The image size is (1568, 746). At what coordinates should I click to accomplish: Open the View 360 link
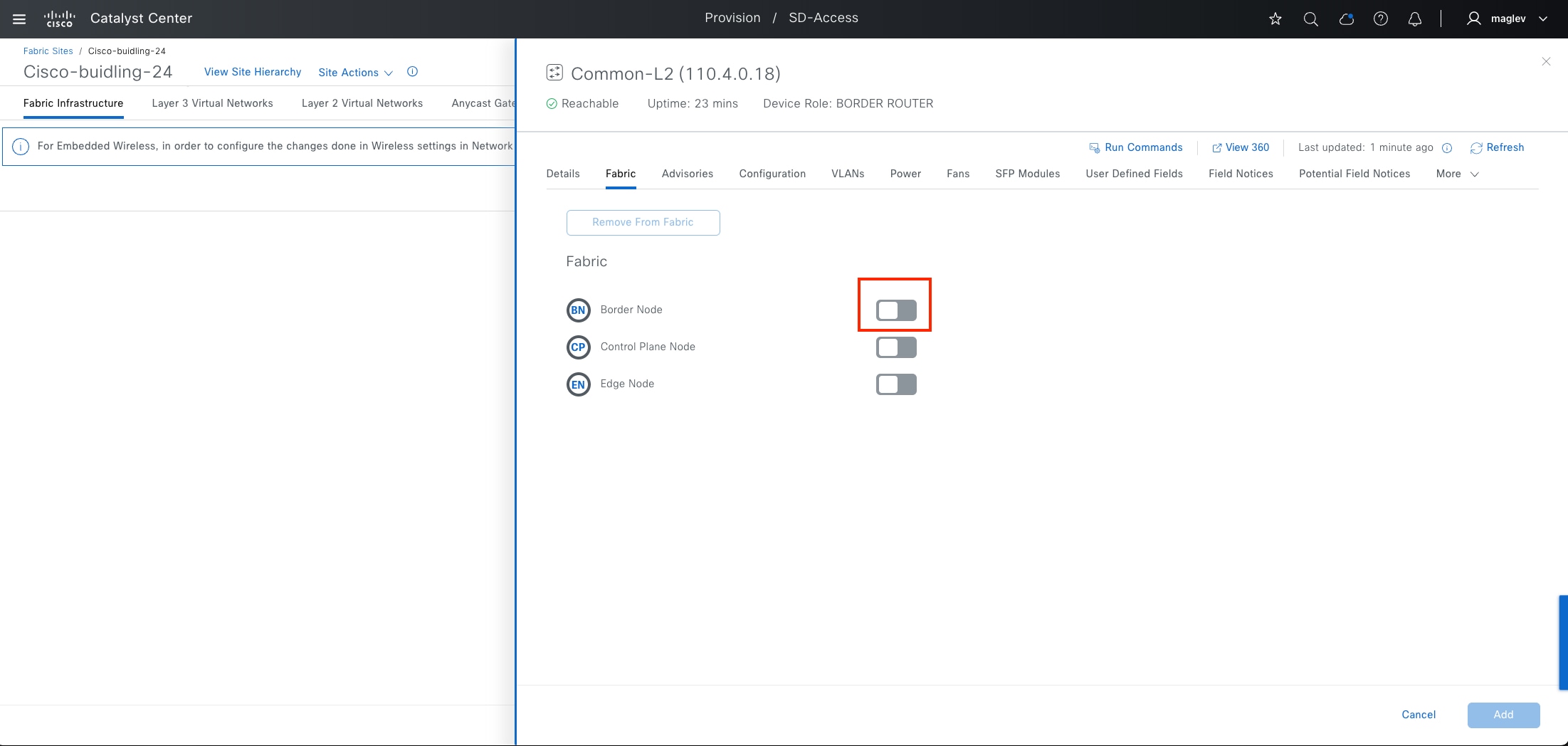(1247, 148)
